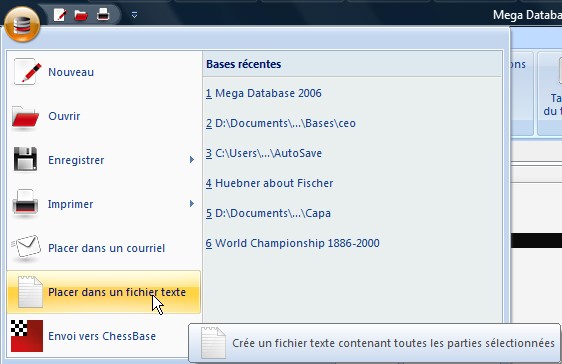Screen dimensions: 562x364
Task: Open recent base D:\Documents\...\Bases\ceo
Action: click(x=281, y=123)
